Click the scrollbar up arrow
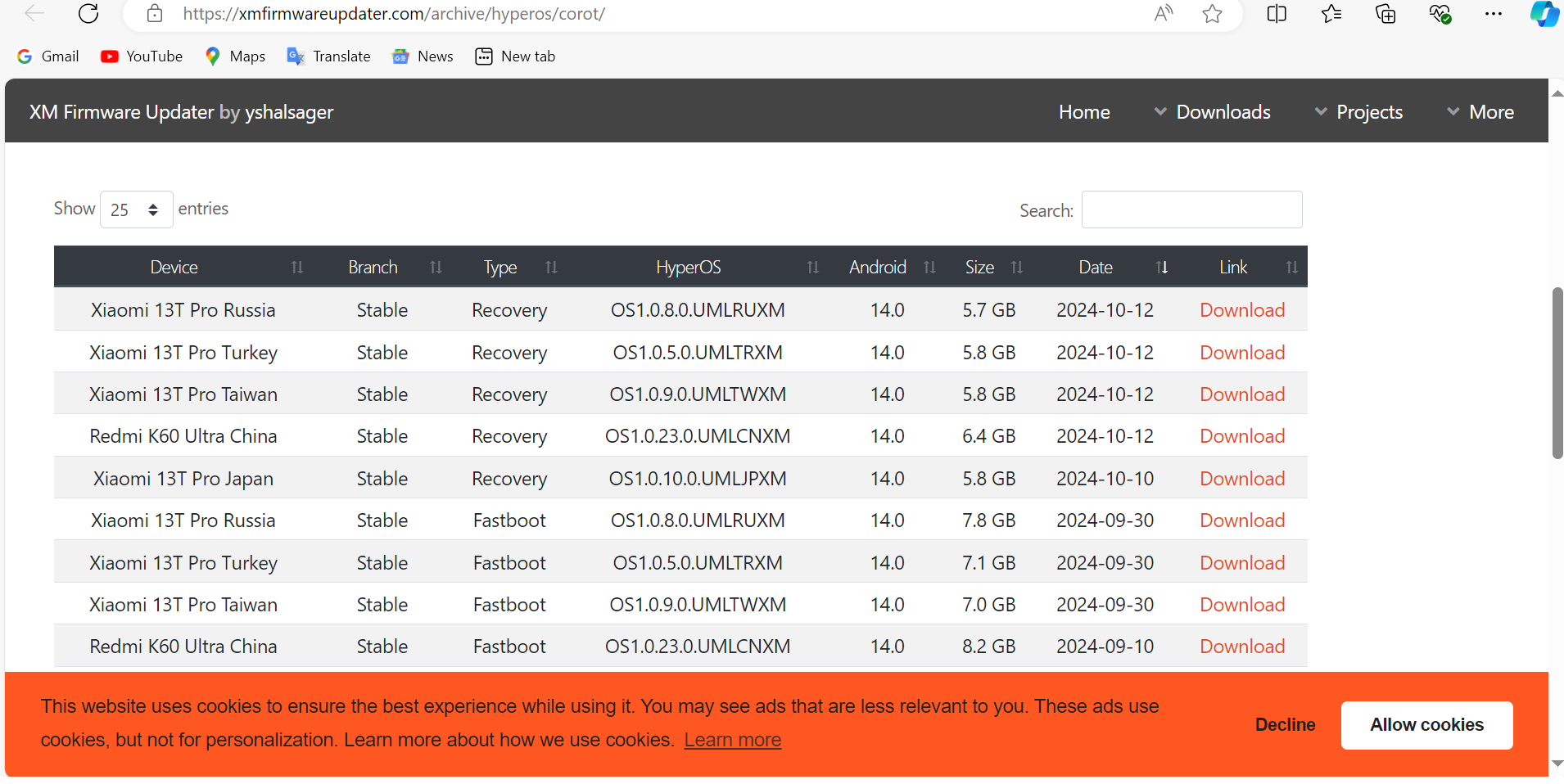The image size is (1564, 784). click(x=1557, y=92)
